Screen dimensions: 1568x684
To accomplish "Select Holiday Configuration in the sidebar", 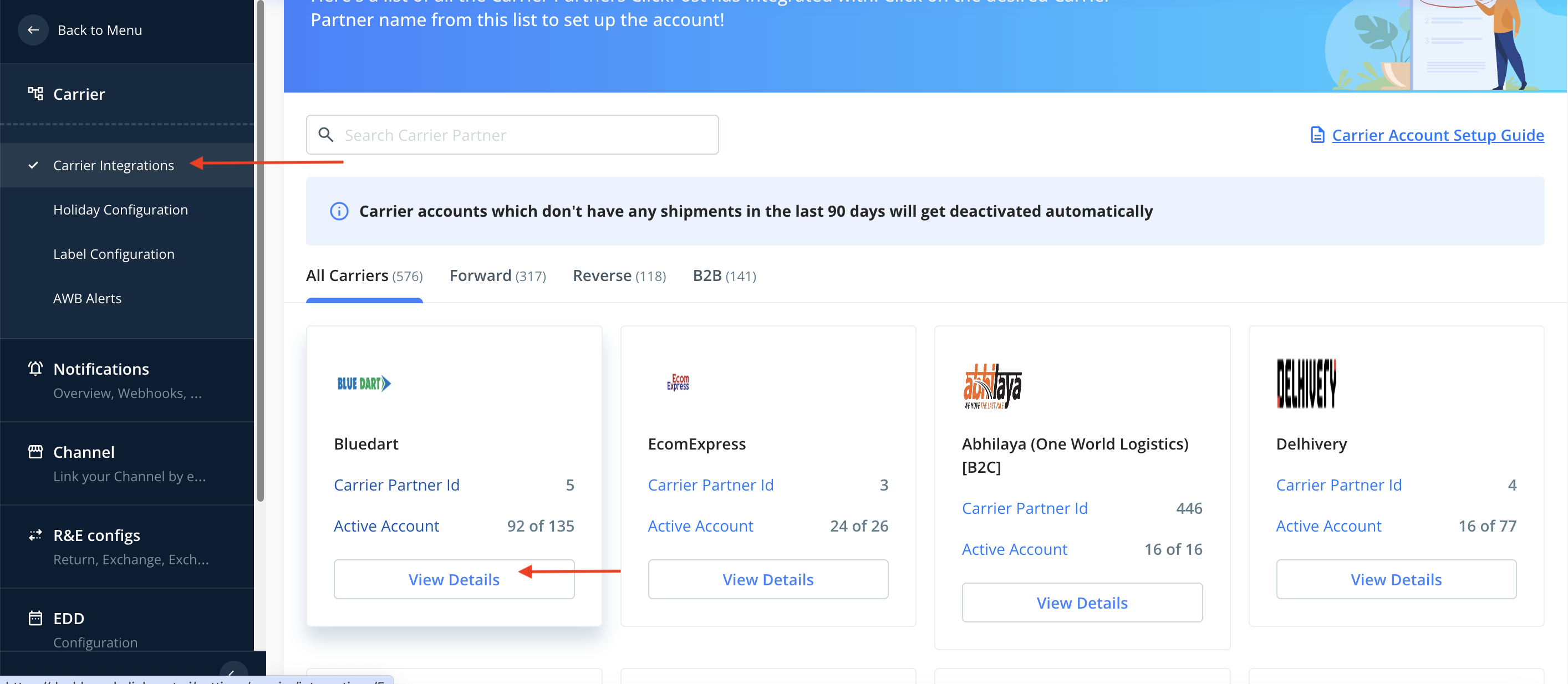I will point(120,210).
